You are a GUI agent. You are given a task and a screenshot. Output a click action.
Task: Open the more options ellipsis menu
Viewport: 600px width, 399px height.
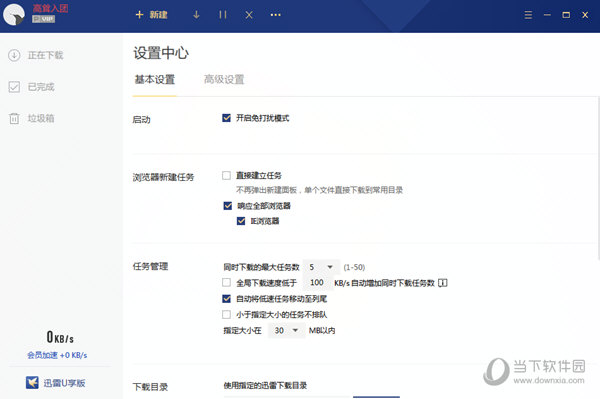[276, 15]
